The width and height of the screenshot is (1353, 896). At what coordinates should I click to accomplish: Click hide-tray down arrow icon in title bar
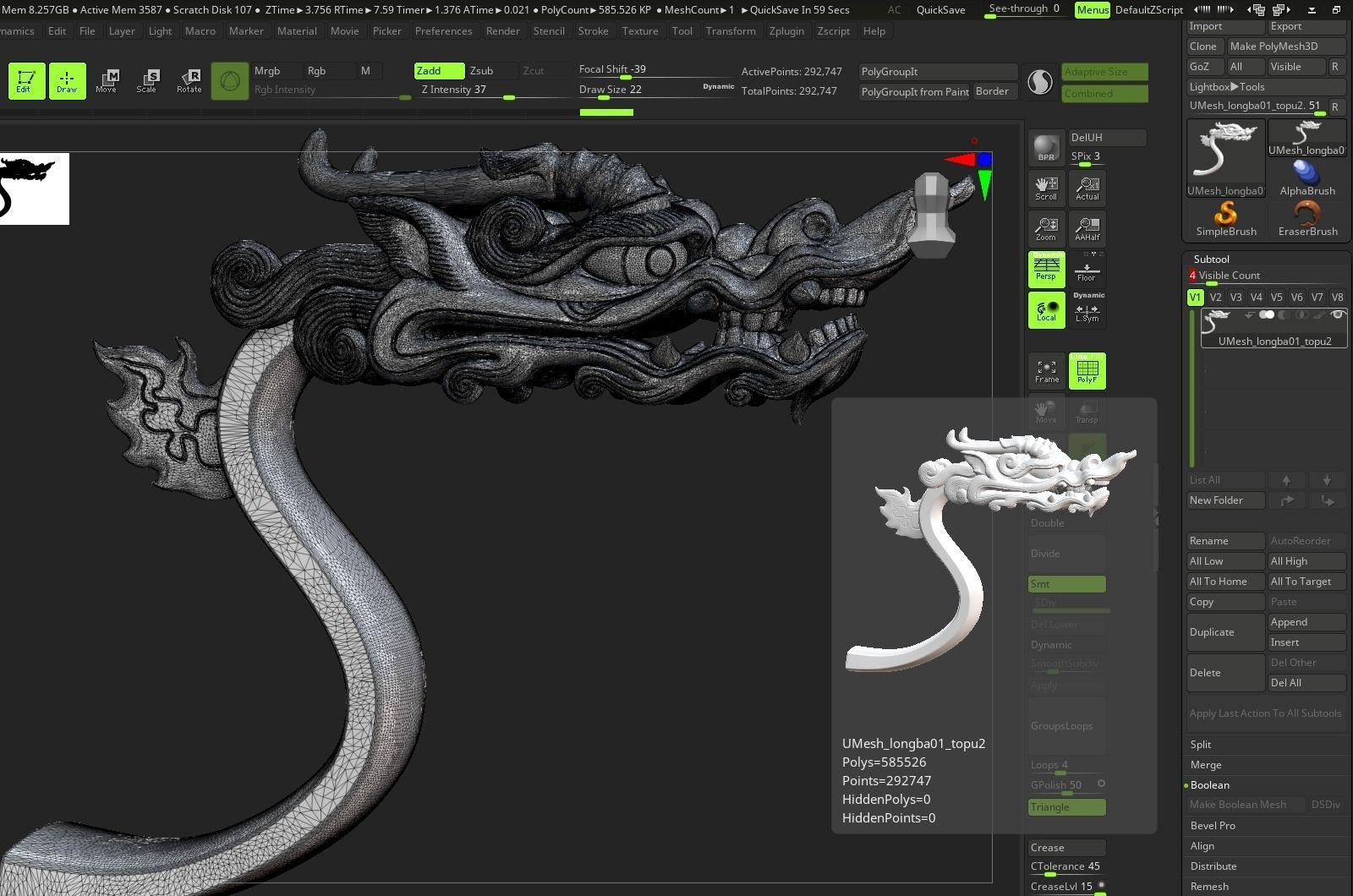[1312, 9]
